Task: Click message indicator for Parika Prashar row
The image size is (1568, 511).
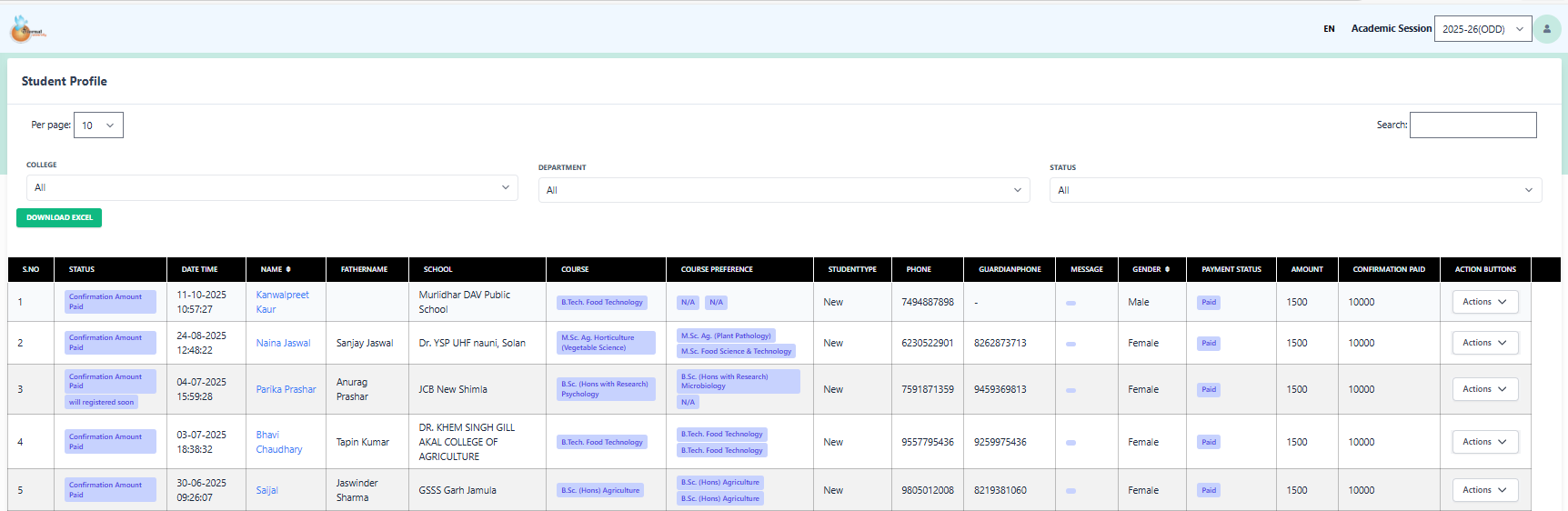Action: click(1070, 390)
